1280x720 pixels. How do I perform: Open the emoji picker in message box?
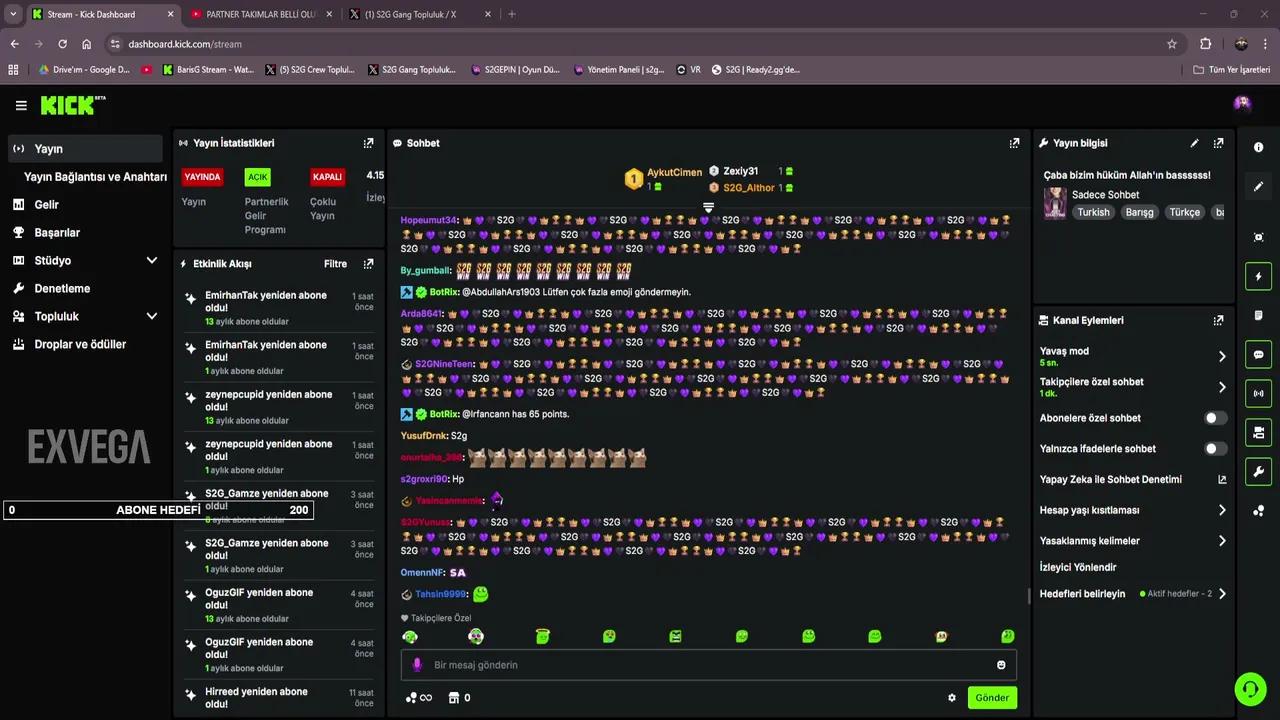click(x=1001, y=665)
